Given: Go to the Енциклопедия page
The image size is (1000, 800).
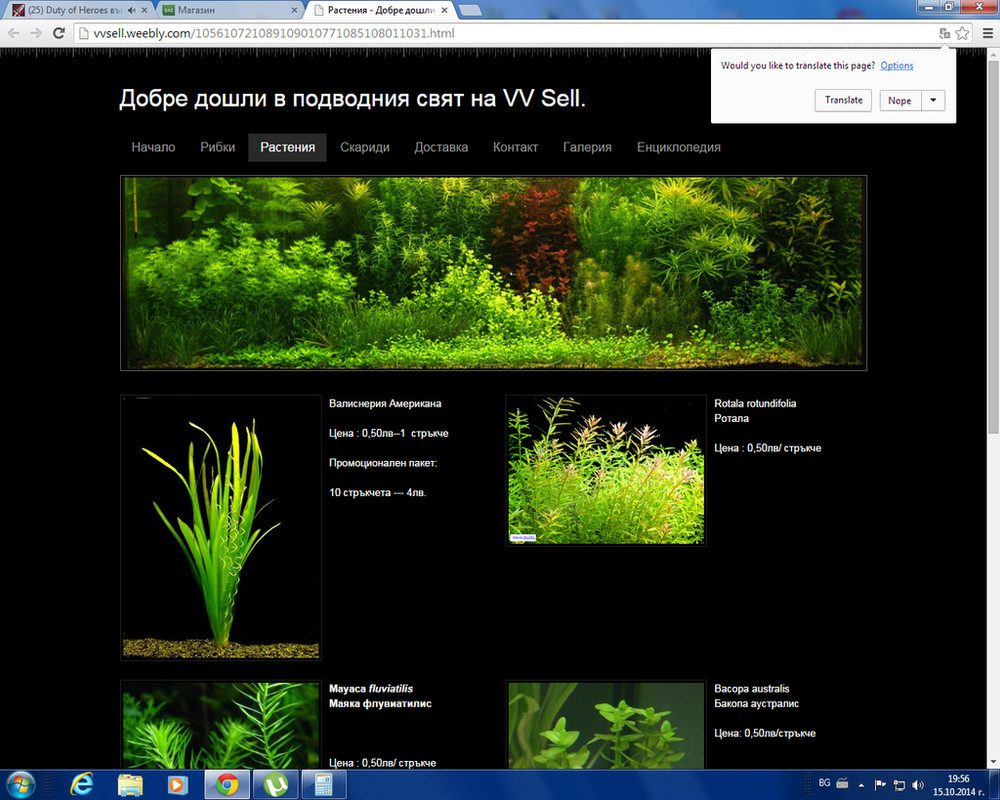Looking at the screenshot, I should (678, 147).
